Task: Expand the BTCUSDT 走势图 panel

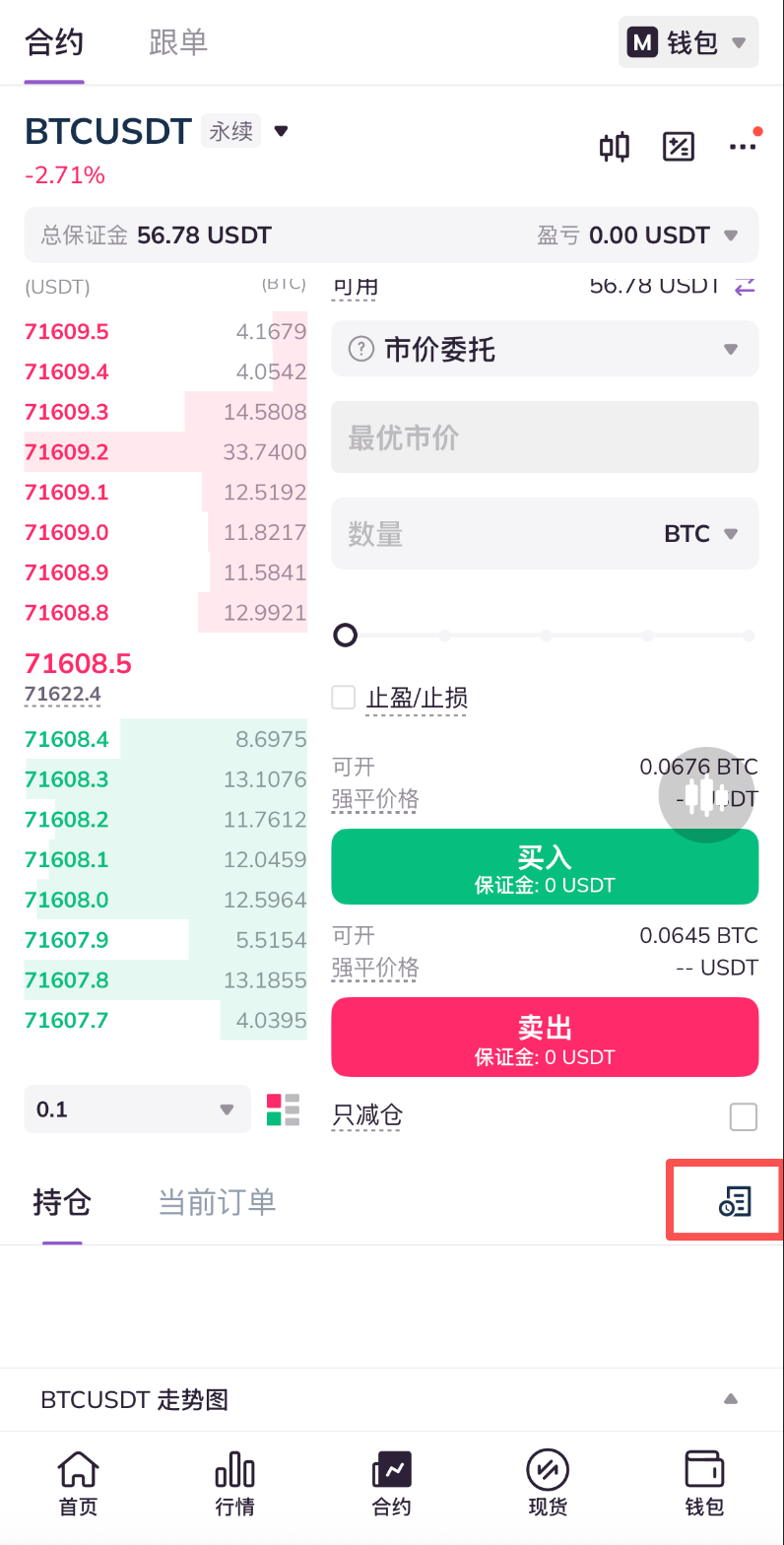Action: [730, 1399]
